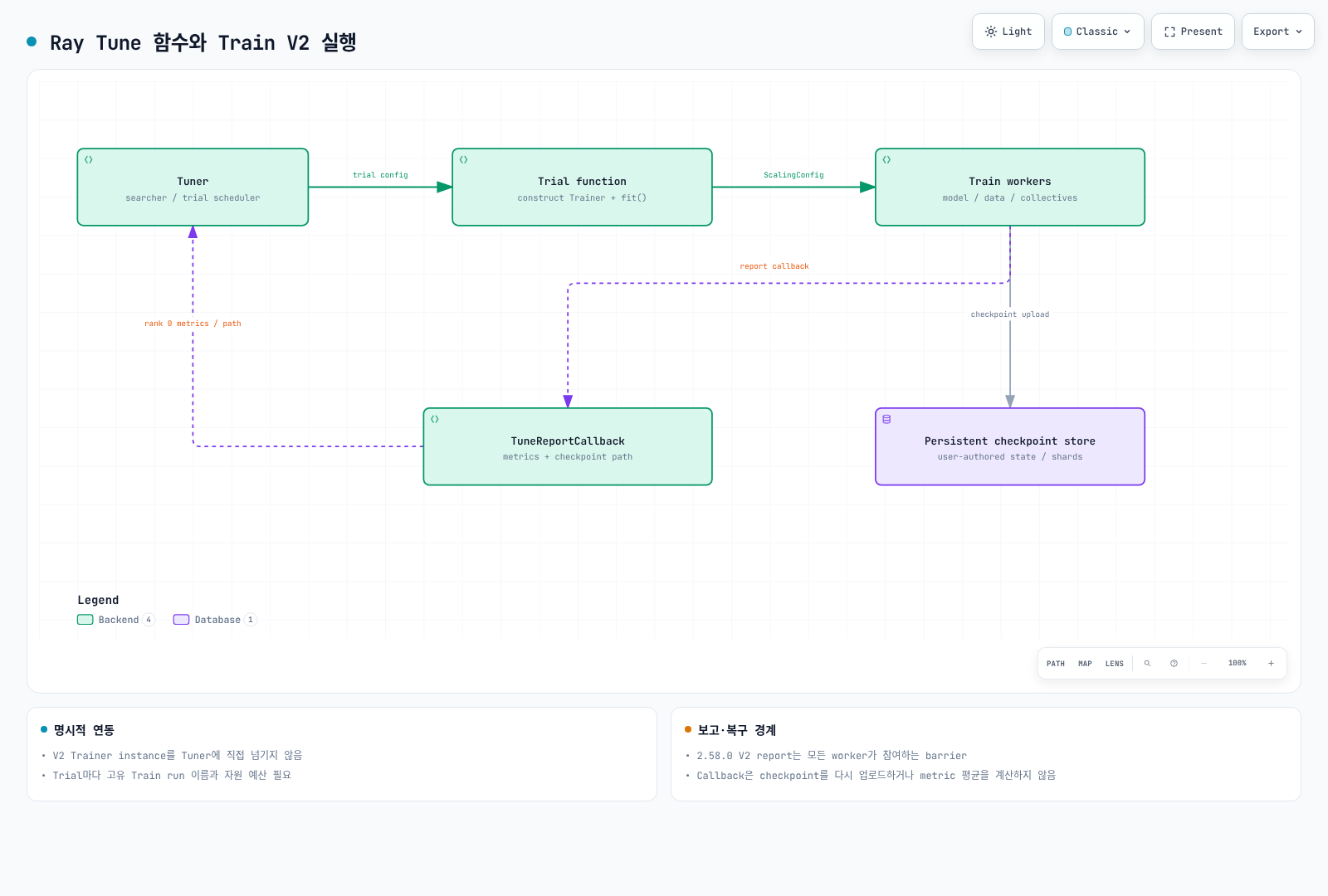The height and width of the screenshot is (896, 1328).
Task: Click the diagram title 'Ray Tune 함수와 Train V2 실행'
Action: click(203, 42)
